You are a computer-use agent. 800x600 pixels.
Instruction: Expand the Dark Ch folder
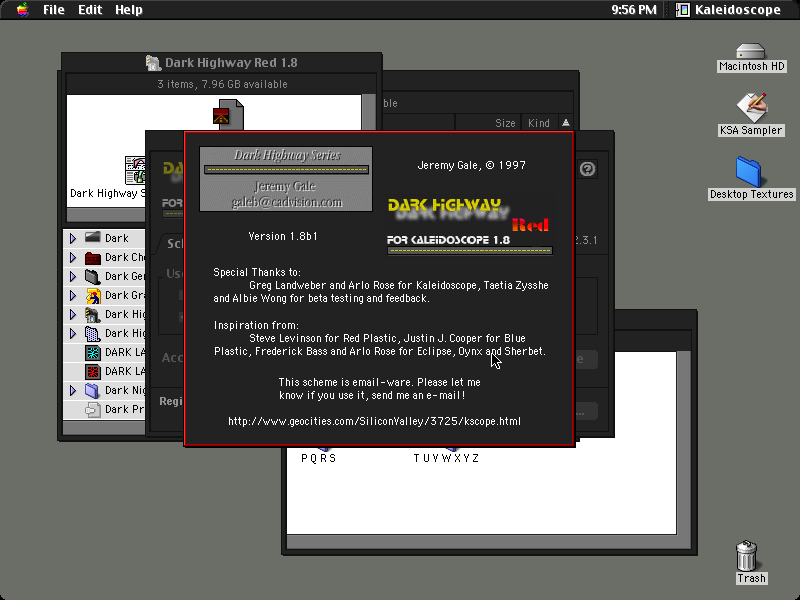(x=72, y=257)
